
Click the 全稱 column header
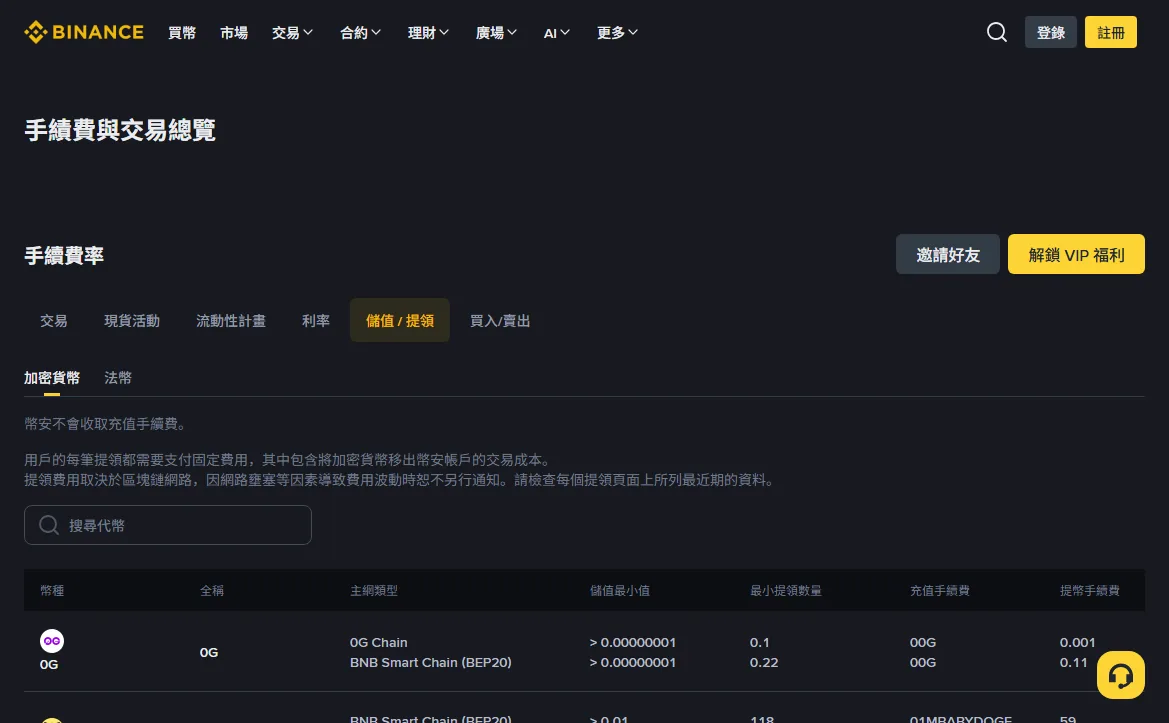212,590
